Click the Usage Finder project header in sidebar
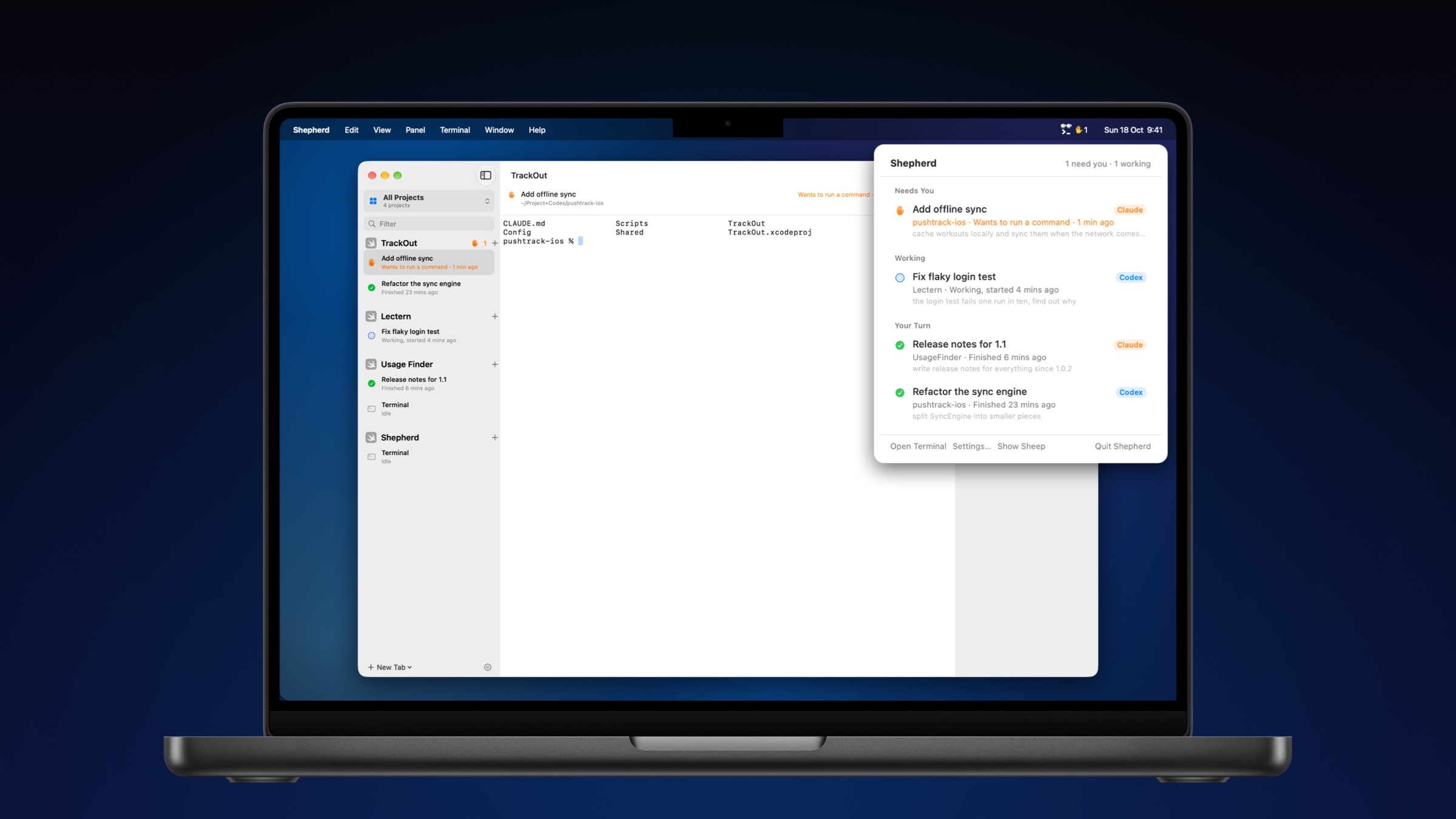1456x819 pixels. 406,364
